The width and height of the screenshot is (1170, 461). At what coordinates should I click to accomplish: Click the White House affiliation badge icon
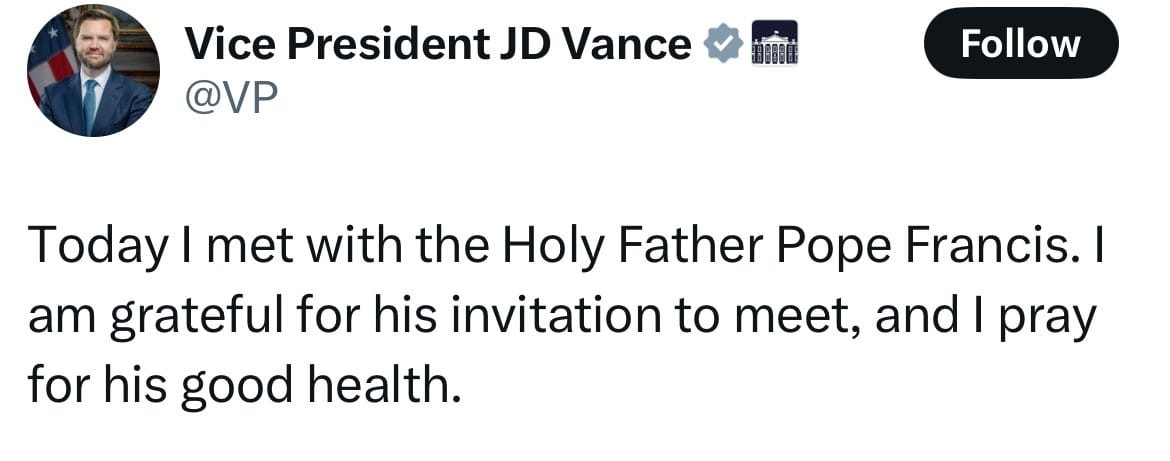coord(774,44)
